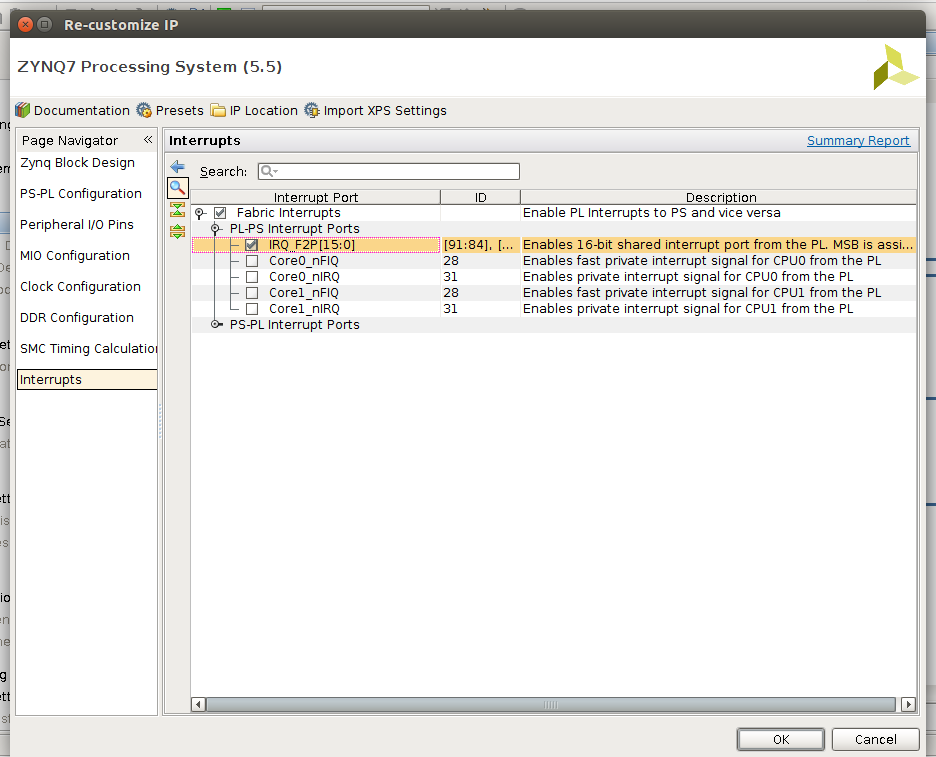Click the collapse all tree icon
The image size is (936, 757).
click(x=177, y=210)
